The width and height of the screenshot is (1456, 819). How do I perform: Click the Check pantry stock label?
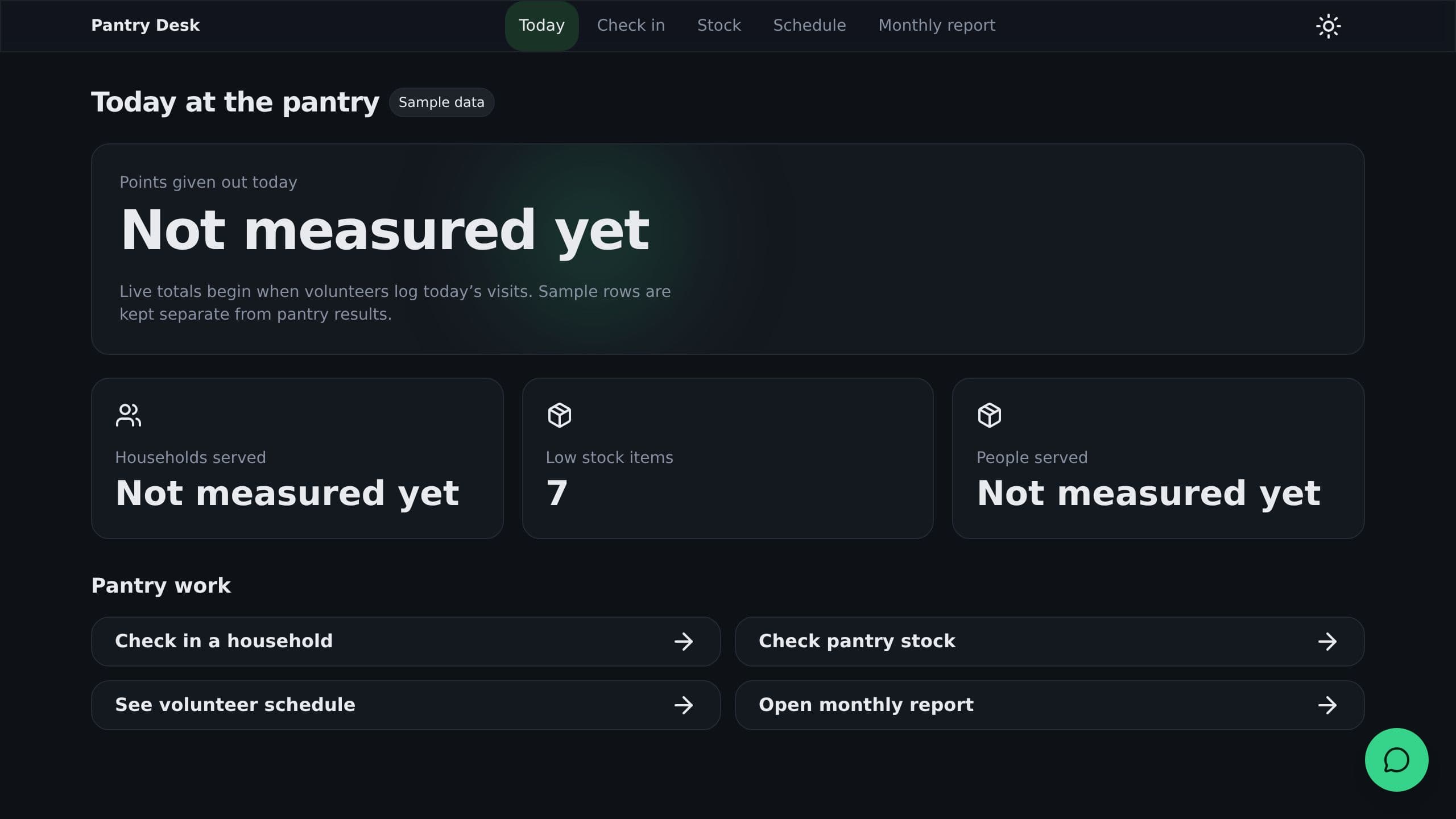click(x=857, y=641)
